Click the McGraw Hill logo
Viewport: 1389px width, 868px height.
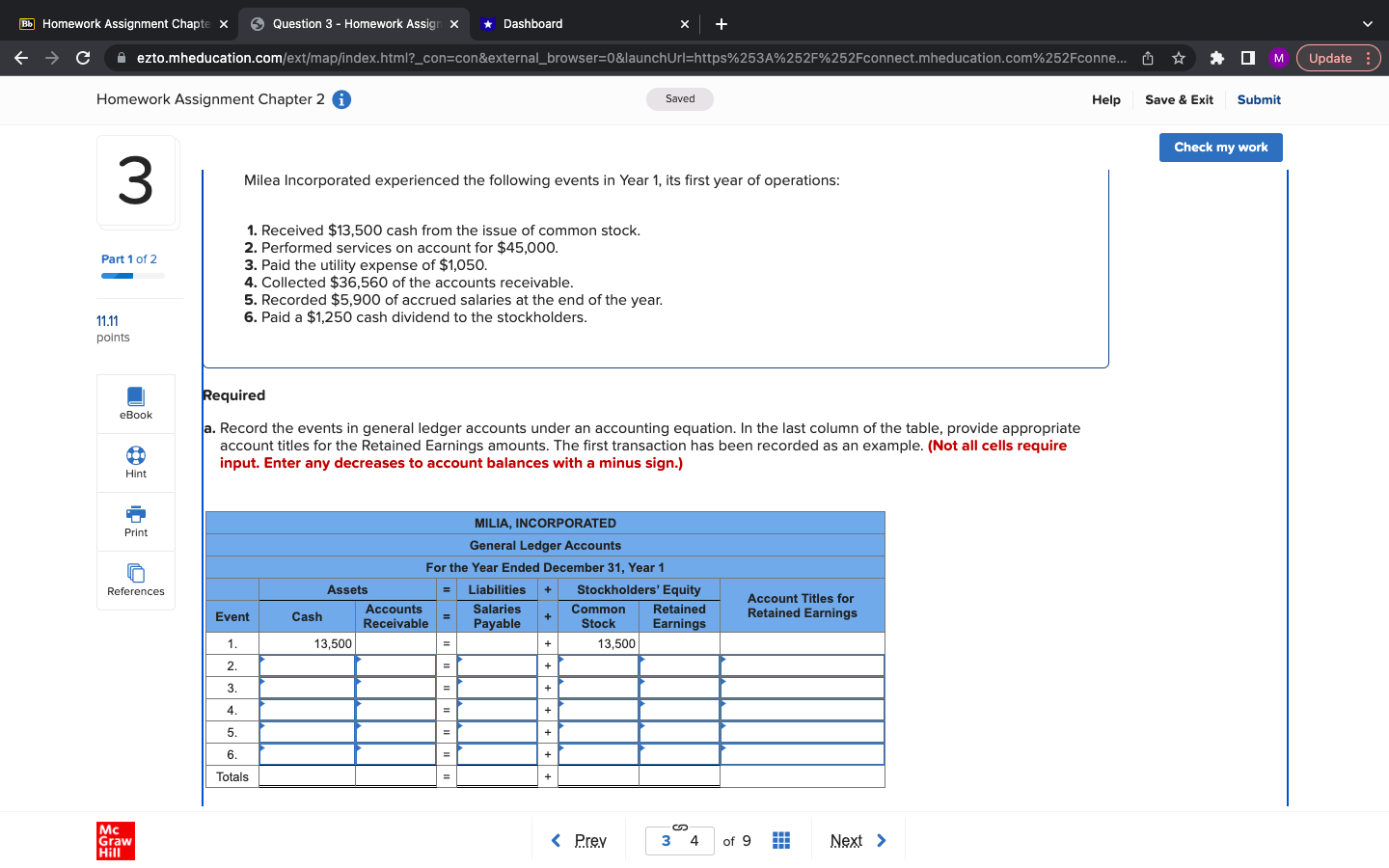pyautogui.click(x=116, y=840)
